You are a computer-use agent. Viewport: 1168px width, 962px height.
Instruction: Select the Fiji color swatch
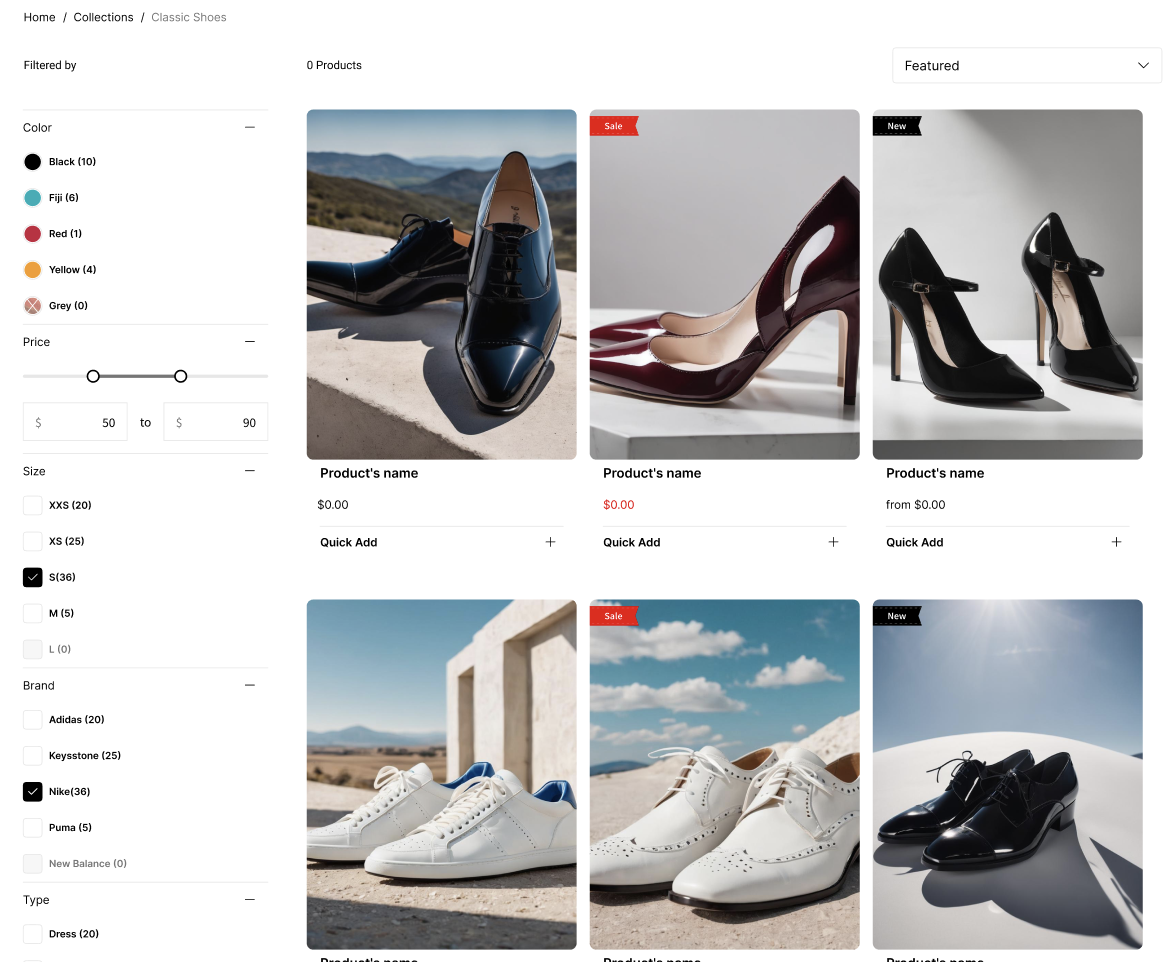[33, 198]
